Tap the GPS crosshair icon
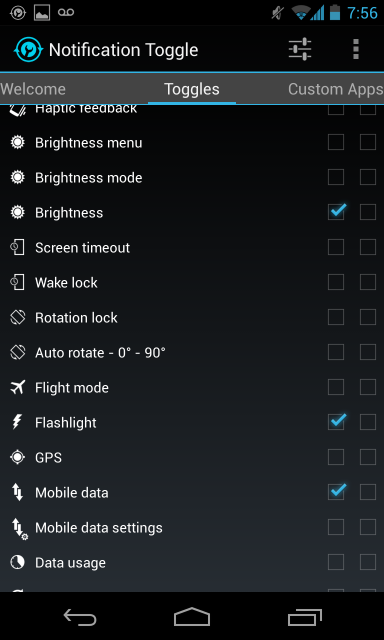Viewport: 384px width, 640px height. pyautogui.click(x=18, y=458)
